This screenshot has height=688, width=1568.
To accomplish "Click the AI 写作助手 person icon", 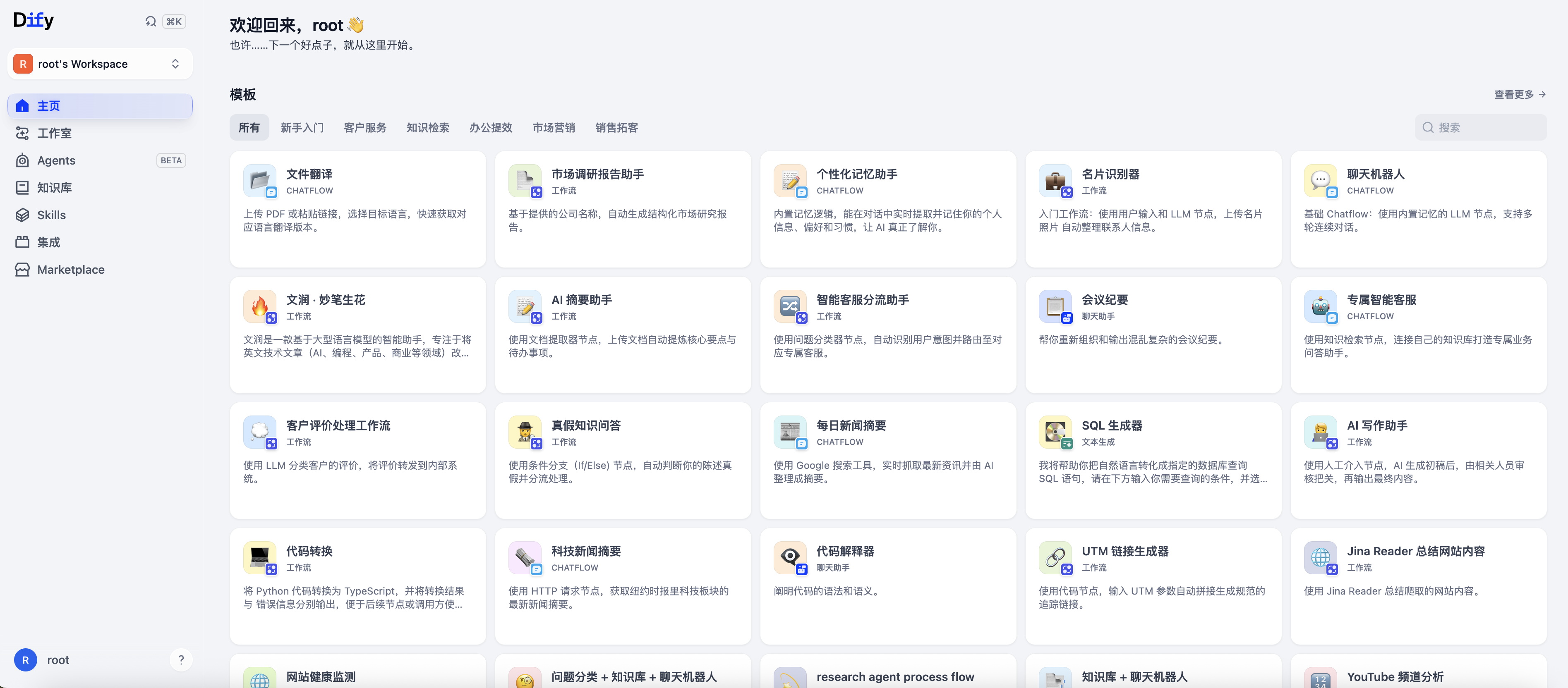I will coord(1320,432).
